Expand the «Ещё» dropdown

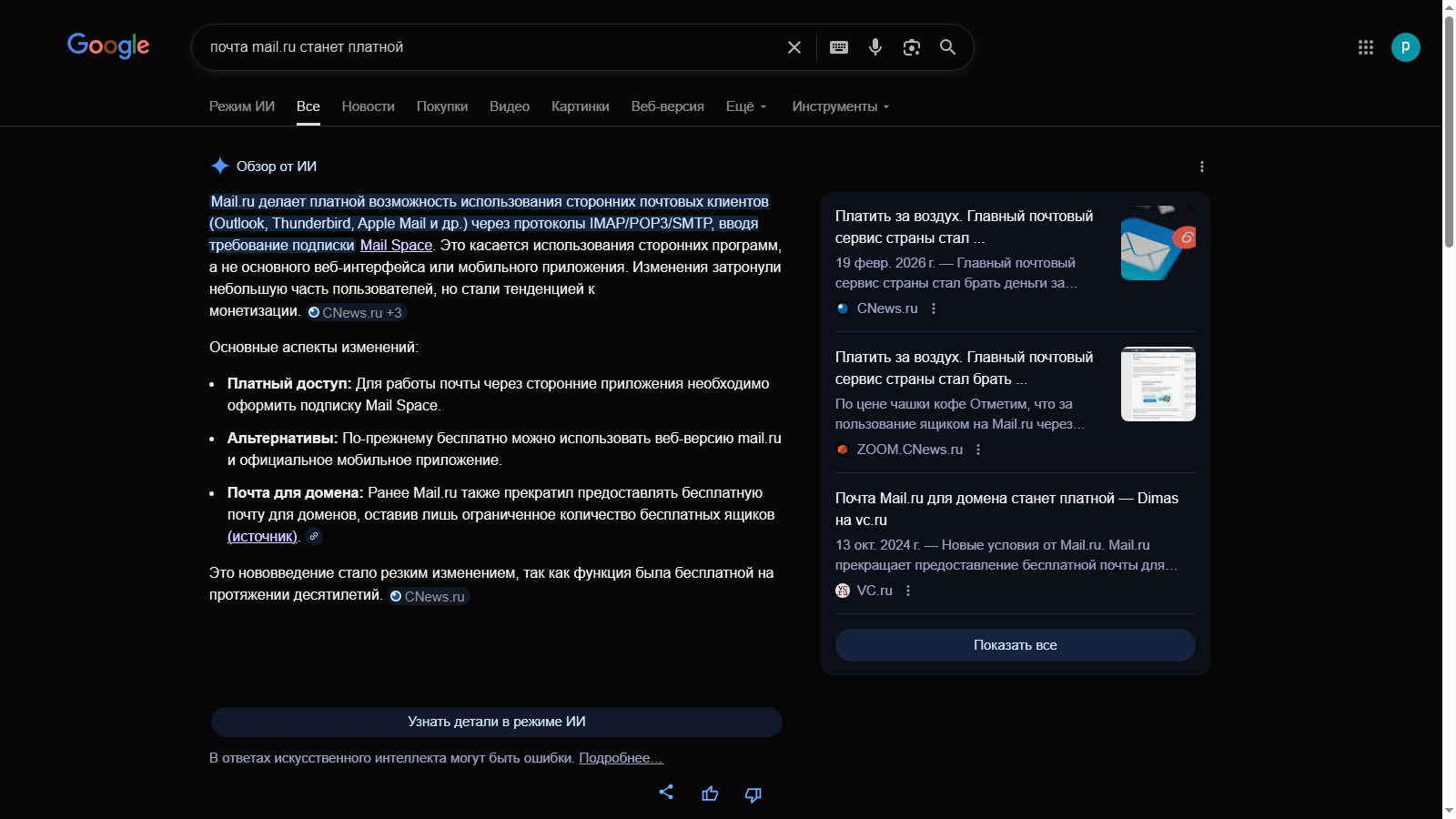click(746, 106)
